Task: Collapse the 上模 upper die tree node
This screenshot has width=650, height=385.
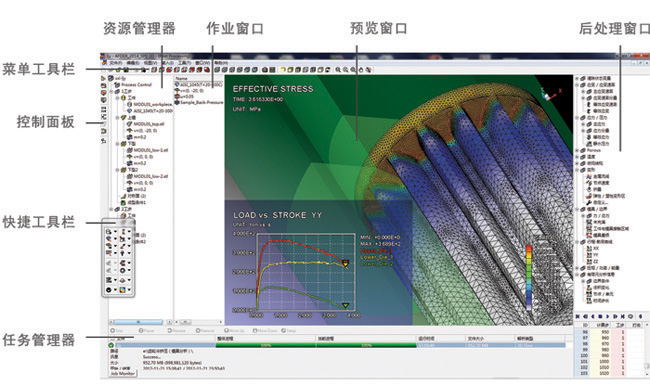Action: (x=118, y=118)
